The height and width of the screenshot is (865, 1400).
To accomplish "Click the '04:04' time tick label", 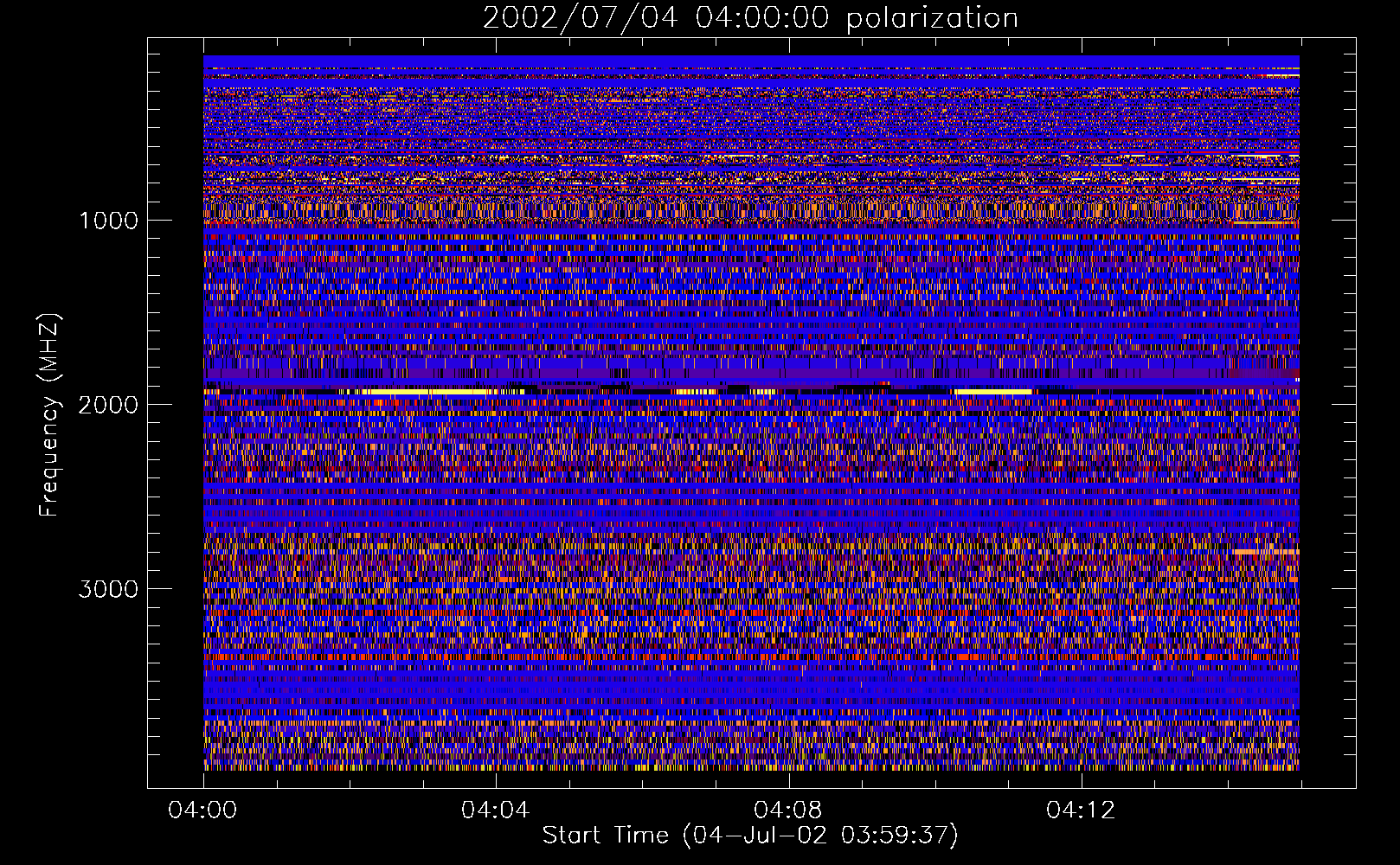I will coord(495,811).
